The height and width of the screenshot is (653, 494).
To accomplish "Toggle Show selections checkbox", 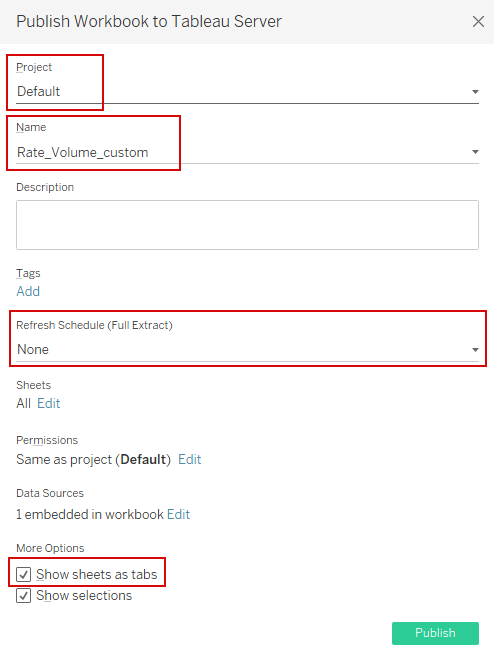I will click(23, 596).
